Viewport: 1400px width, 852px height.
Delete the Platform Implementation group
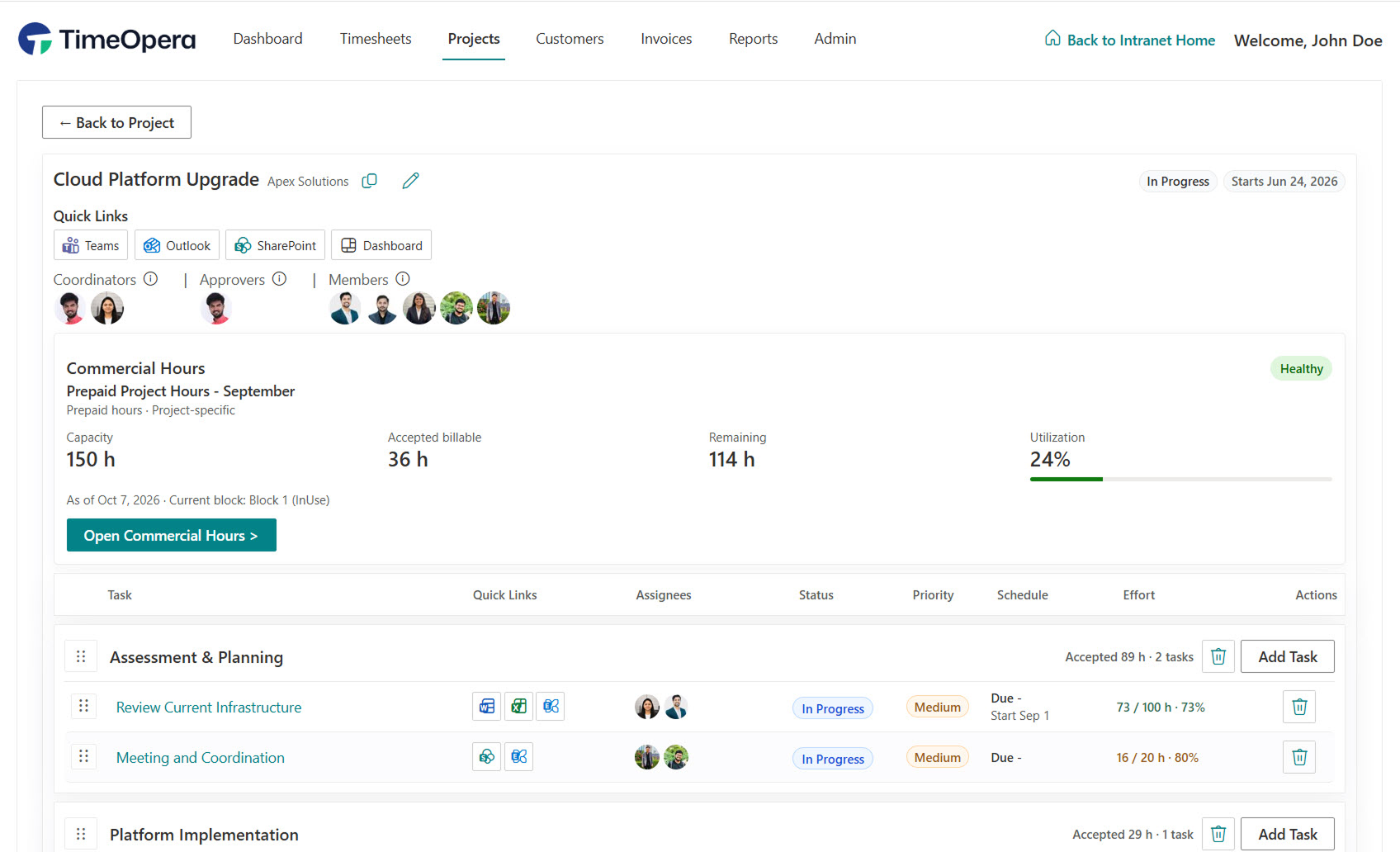(1218, 834)
